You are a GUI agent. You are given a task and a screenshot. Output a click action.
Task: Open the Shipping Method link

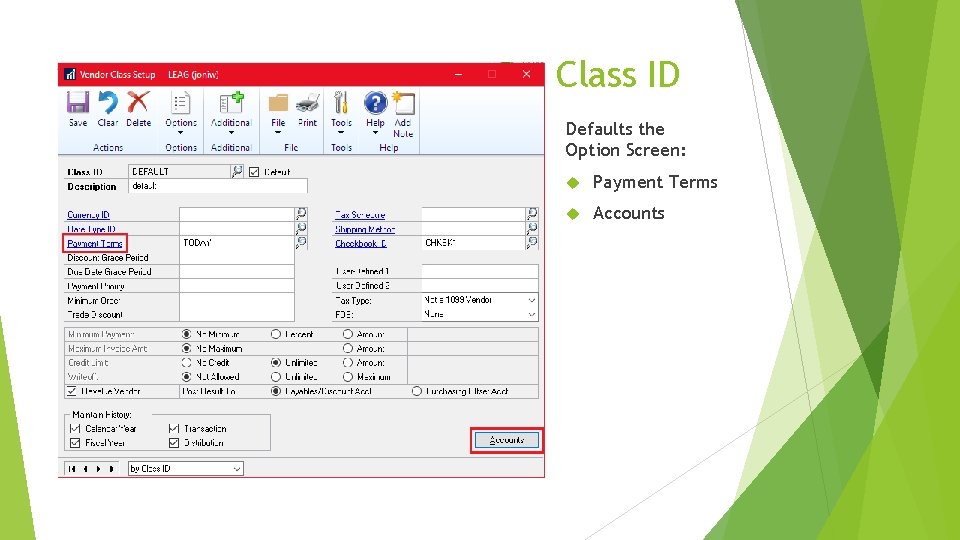coord(365,229)
